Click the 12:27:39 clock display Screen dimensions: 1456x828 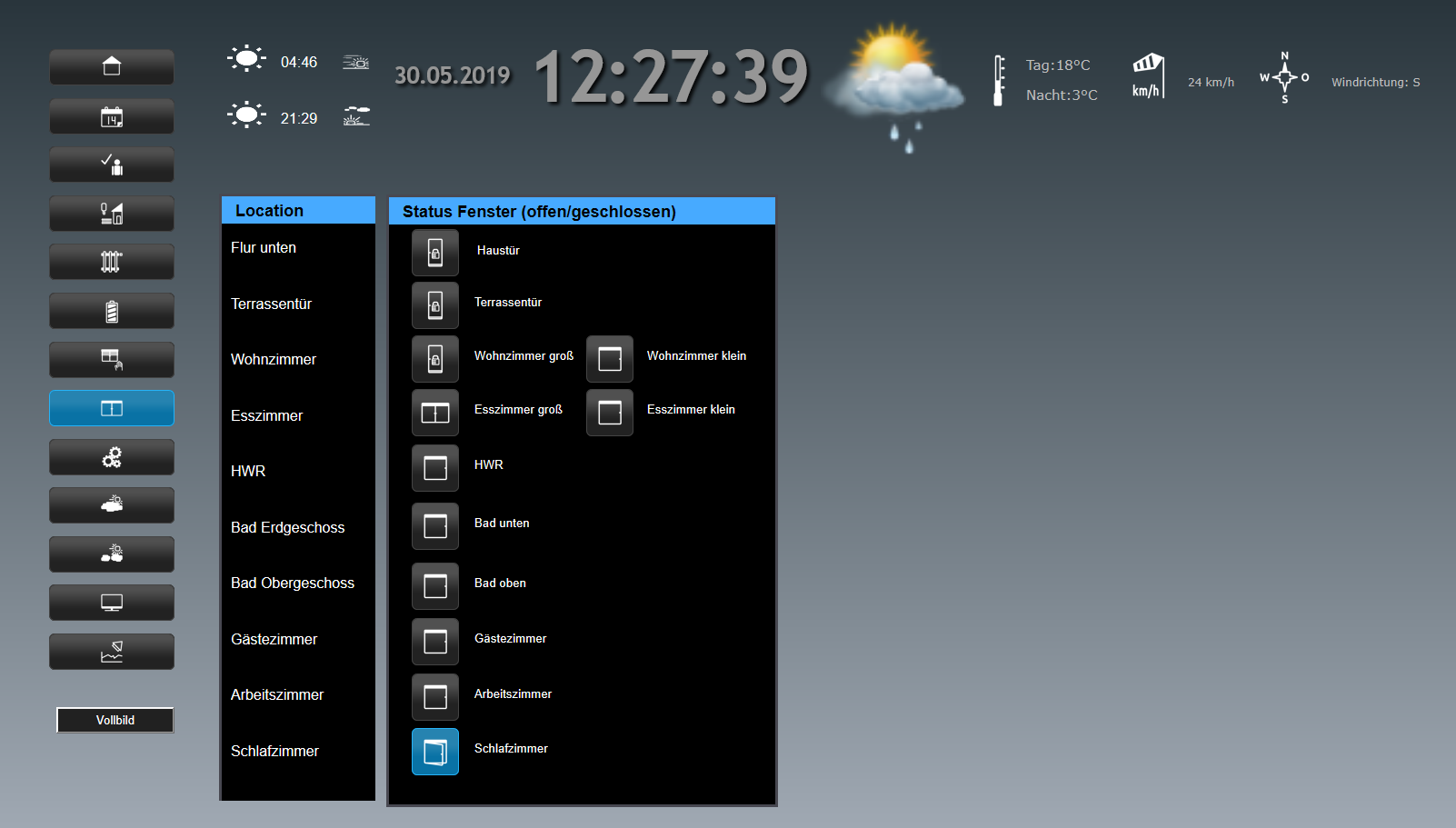672,76
